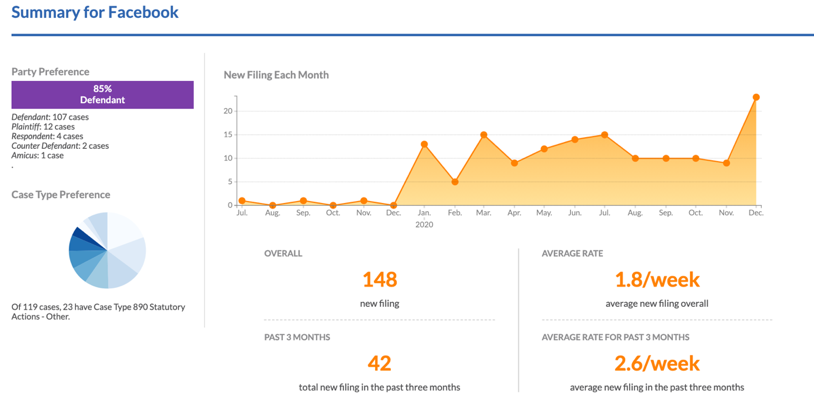Select 'Plaintiff: 12 cases' line

point(43,127)
